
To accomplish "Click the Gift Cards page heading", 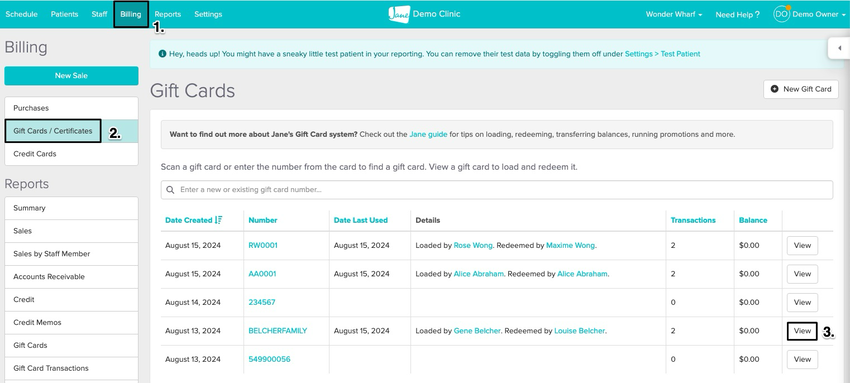I will [x=192, y=90].
